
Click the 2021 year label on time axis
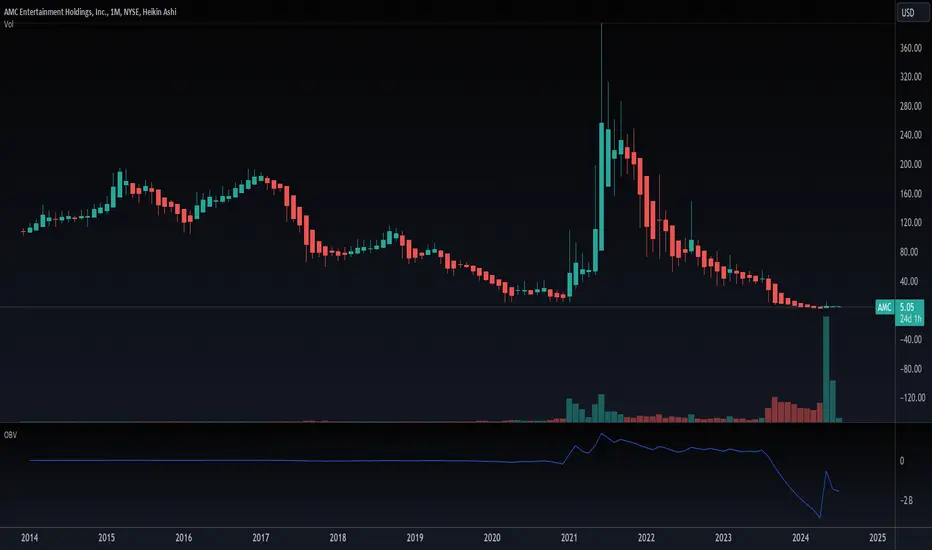pos(569,538)
